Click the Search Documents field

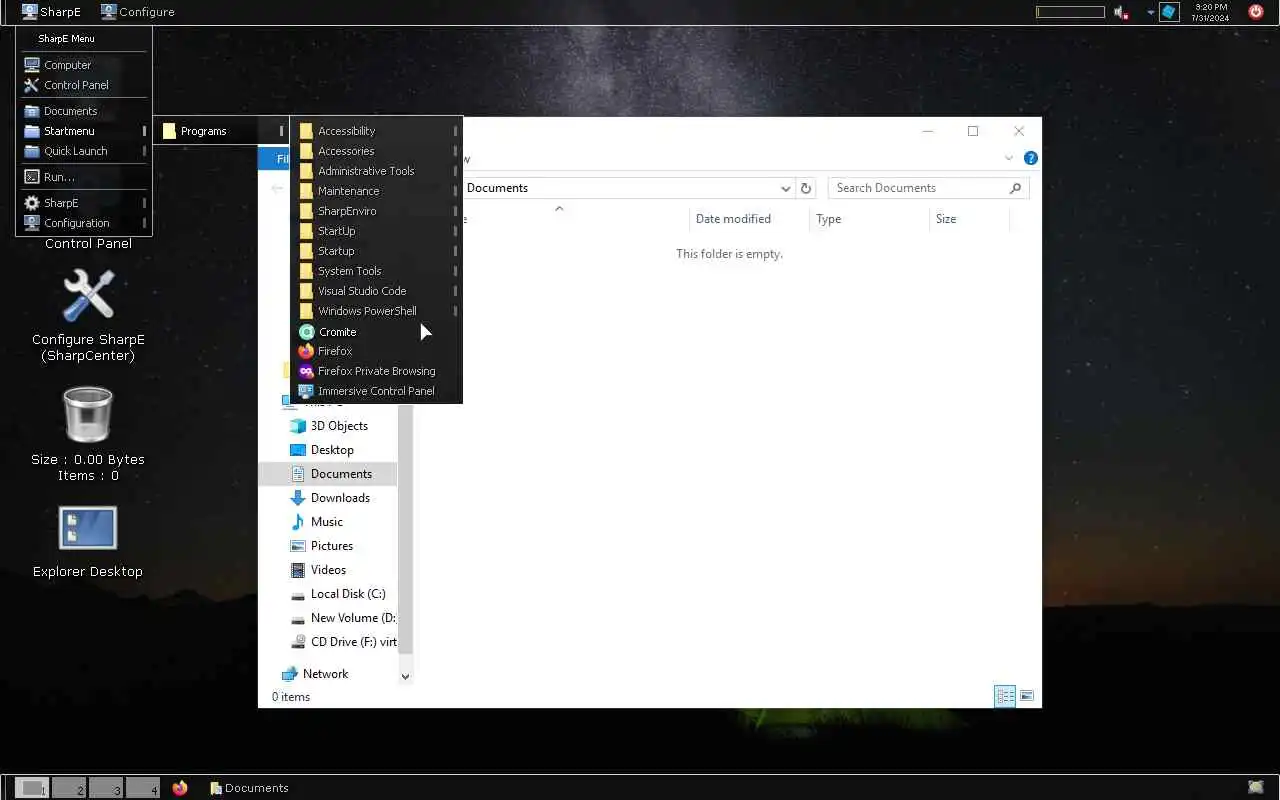coord(928,188)
